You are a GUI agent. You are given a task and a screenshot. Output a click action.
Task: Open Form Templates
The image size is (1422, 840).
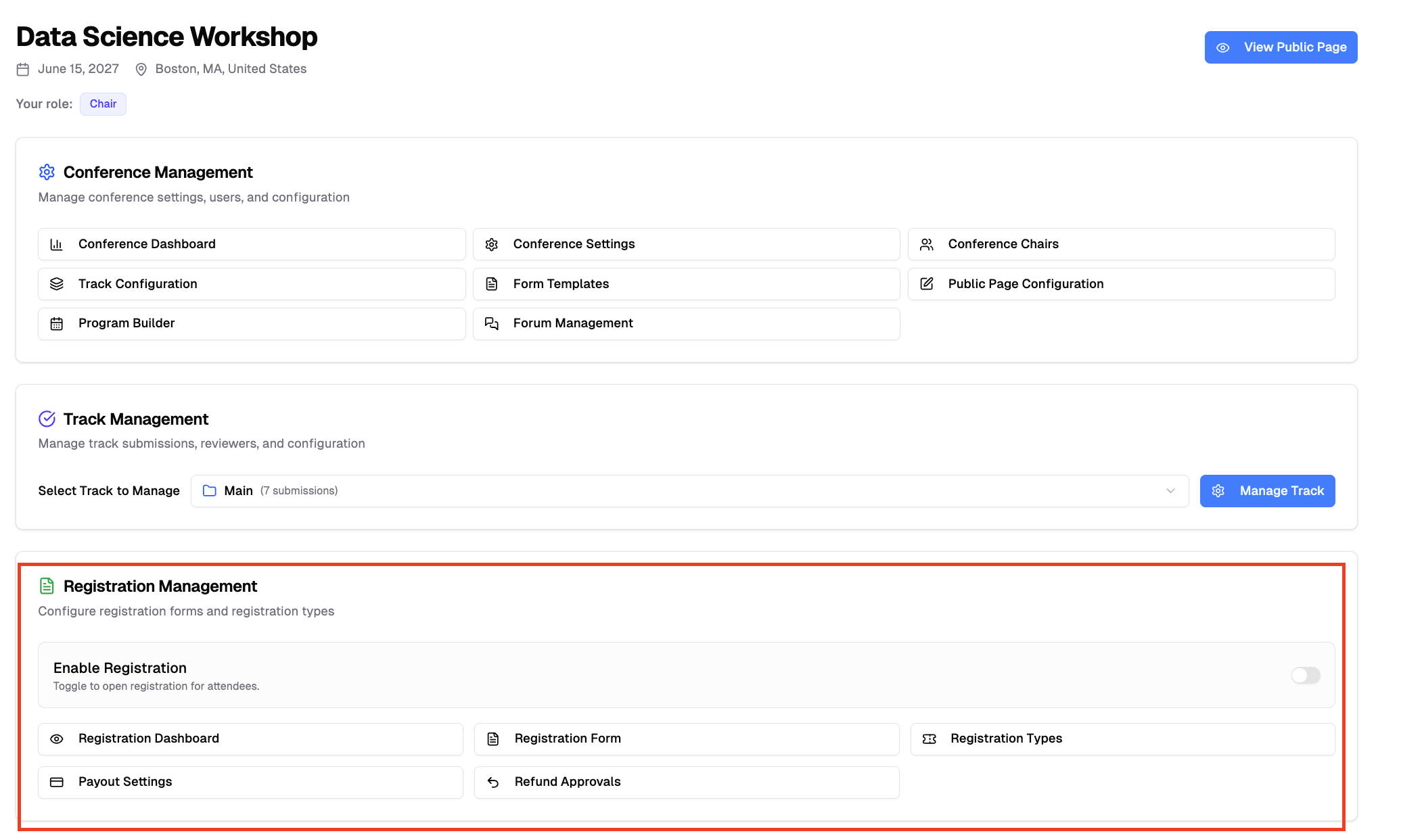point(686,284)
